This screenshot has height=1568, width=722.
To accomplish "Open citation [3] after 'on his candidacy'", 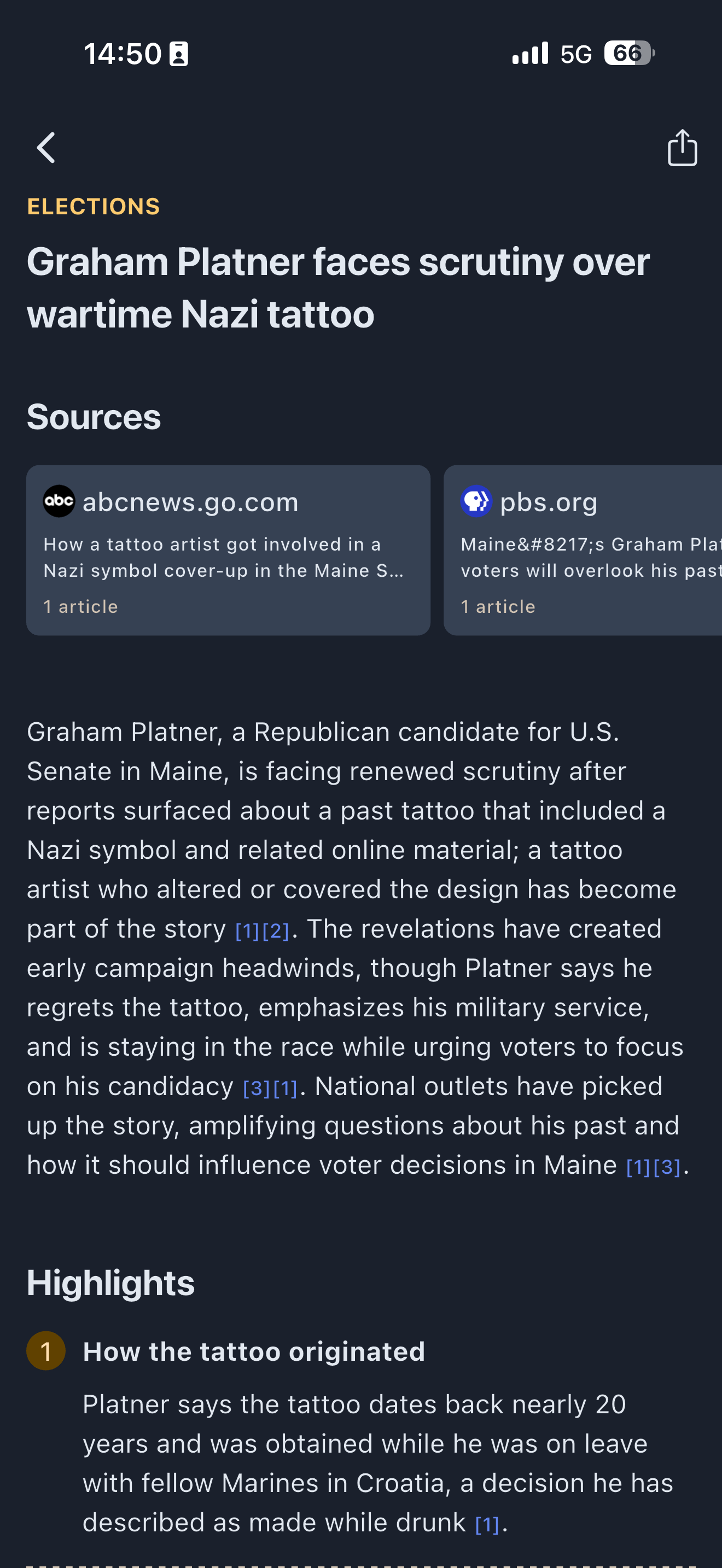I will coord(255,1089).
